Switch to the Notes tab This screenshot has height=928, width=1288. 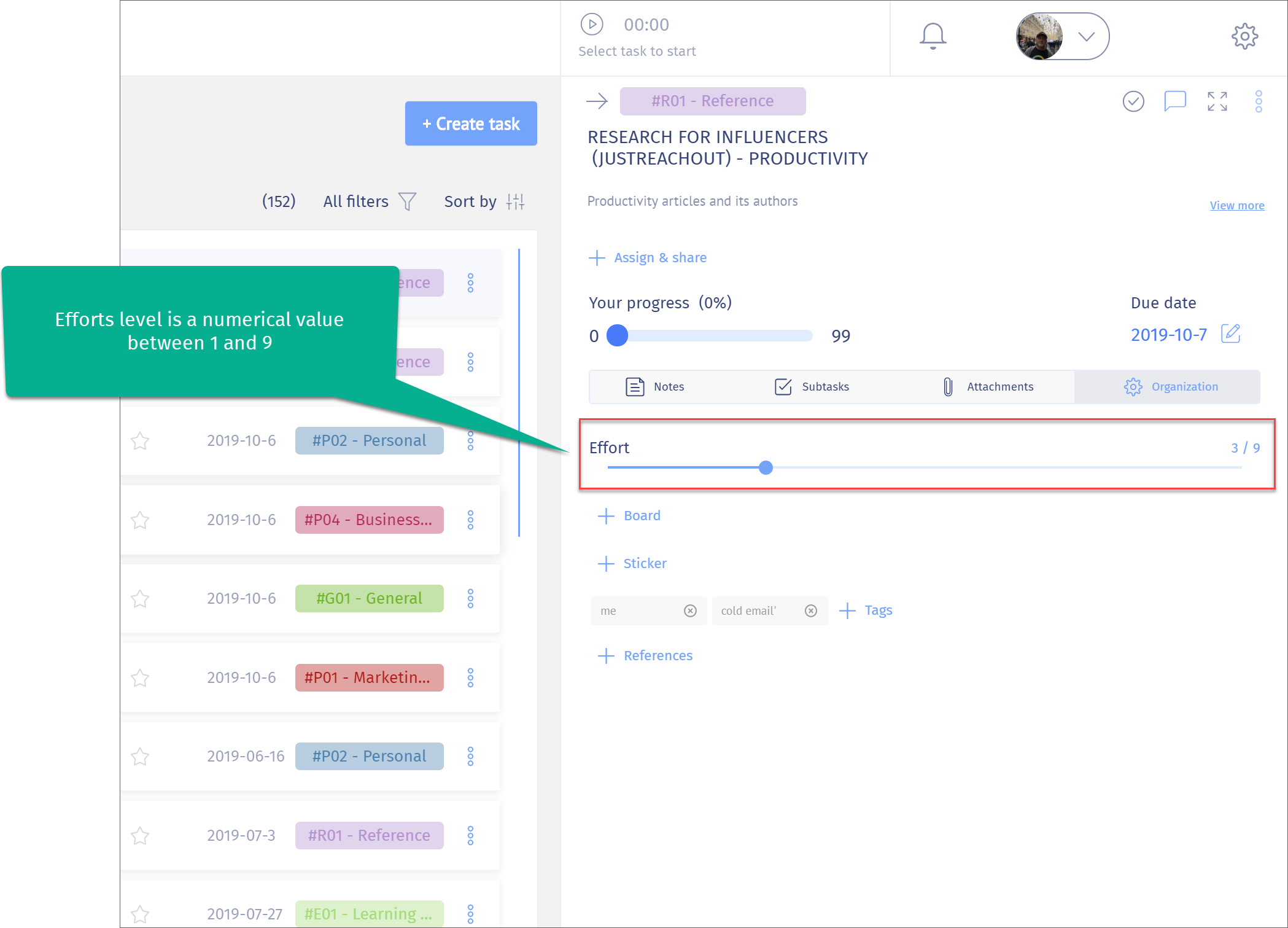tap(654, 386)
